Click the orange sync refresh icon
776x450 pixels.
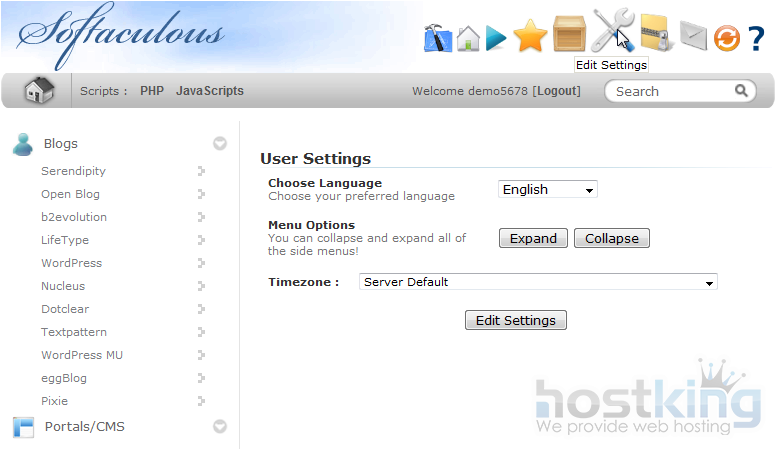coord(726,38)
